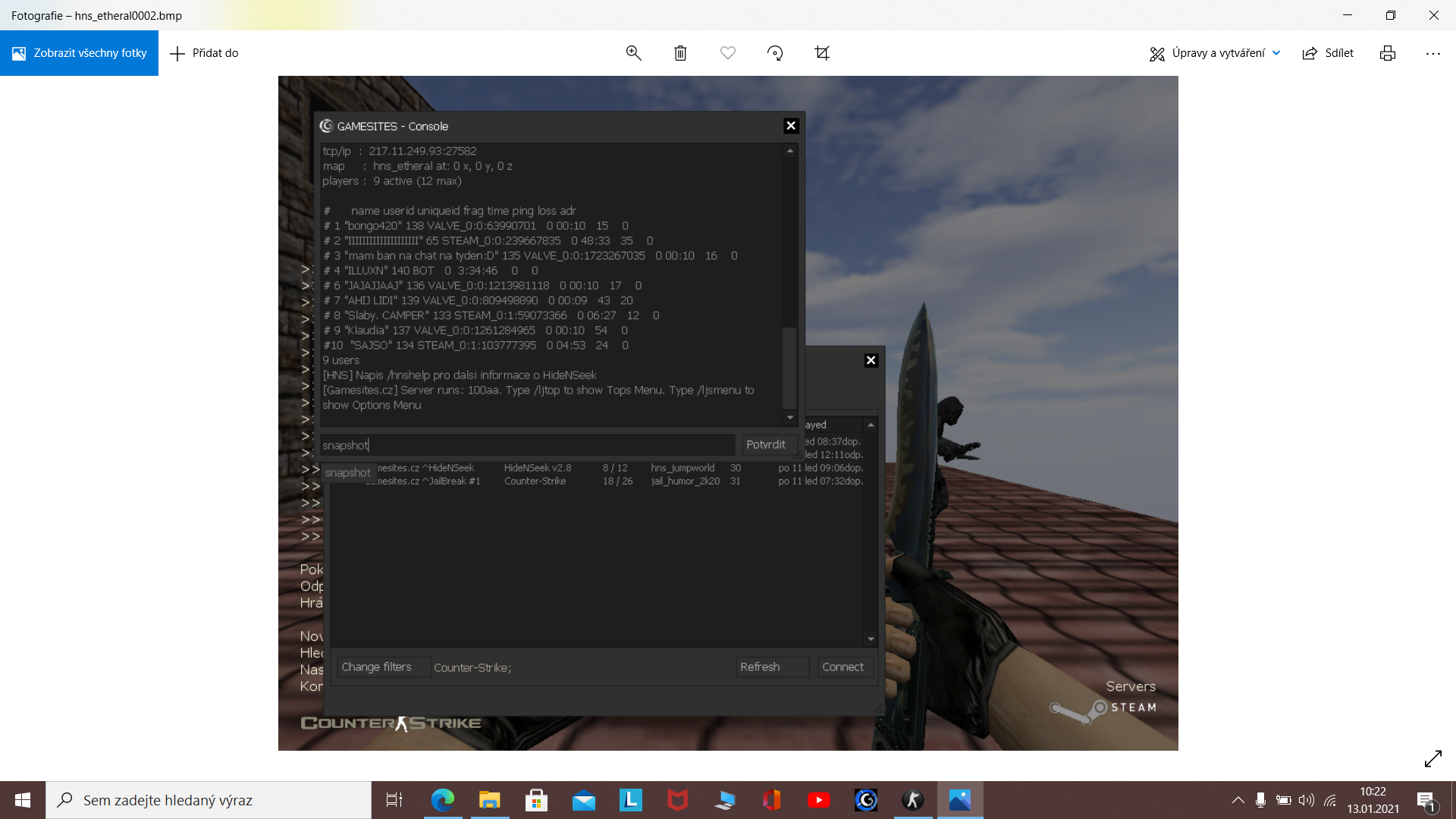Open the Microsoft Store taskbar icon
Screen dimensions: 1456x819
pyautogui.click(x=536, y=800)
